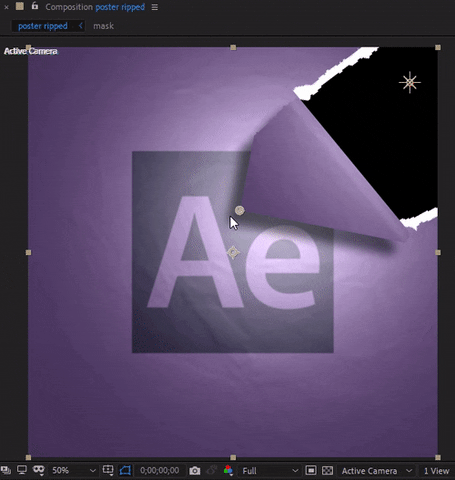Screen dimensions: 455x480
Task: Click the top-right corner transform handle
Action: click(x=438, y=48)
